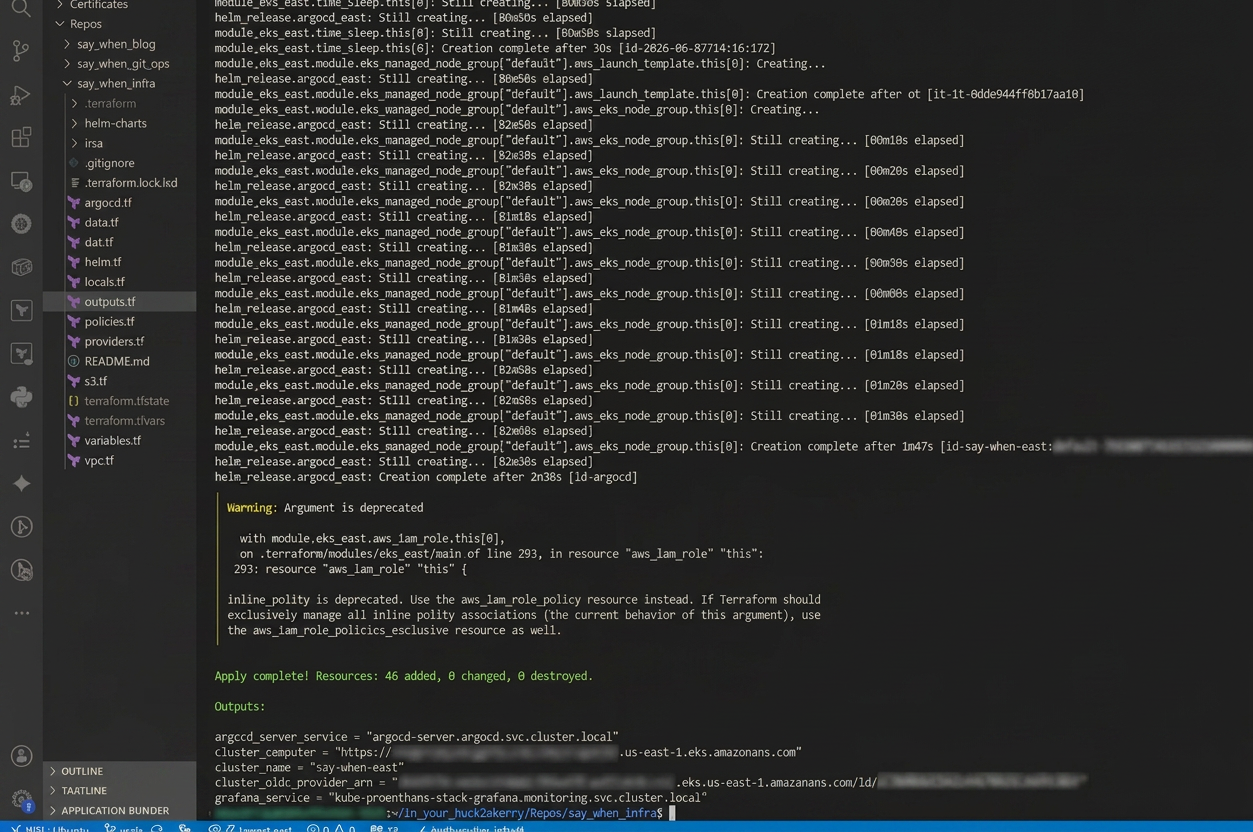
Task: Open the Kubernetes helm-wheel view
Action: [x=21, y=224]
